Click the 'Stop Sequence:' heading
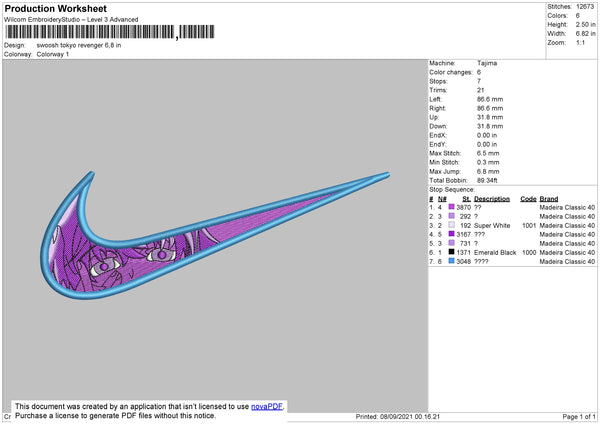Viewport: 600px width, 424px height. click(x=452, y=190)
